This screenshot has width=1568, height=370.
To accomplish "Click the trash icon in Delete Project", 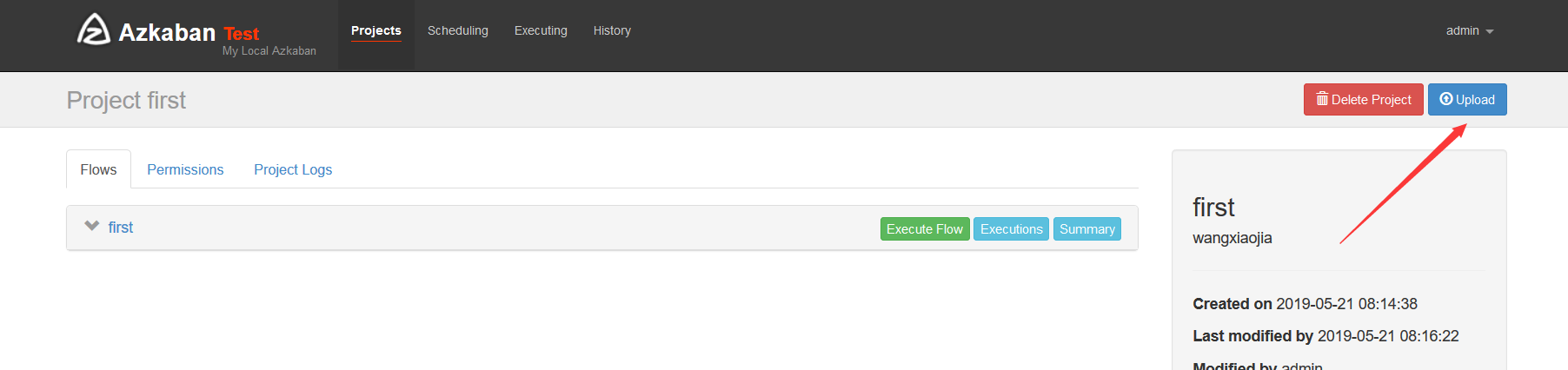I will pyautogui.click(x=1322, y=99).
